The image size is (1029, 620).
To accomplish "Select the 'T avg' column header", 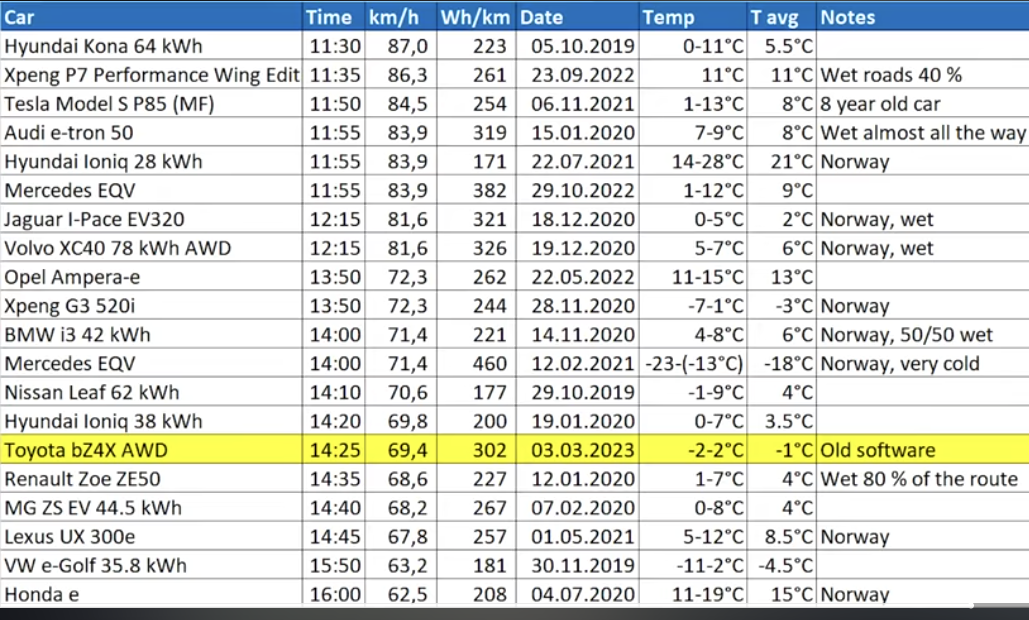I will click(x=782, y=17).
